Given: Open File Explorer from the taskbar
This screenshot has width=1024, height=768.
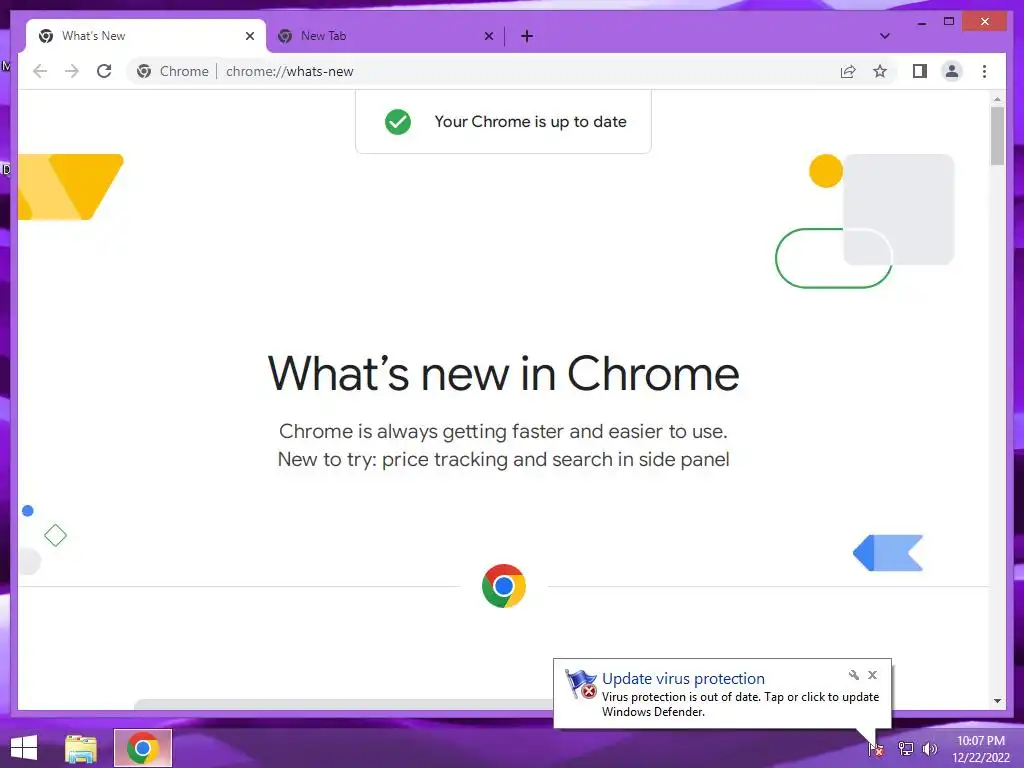Looking at the screenshot, I should tap(81, 748).
